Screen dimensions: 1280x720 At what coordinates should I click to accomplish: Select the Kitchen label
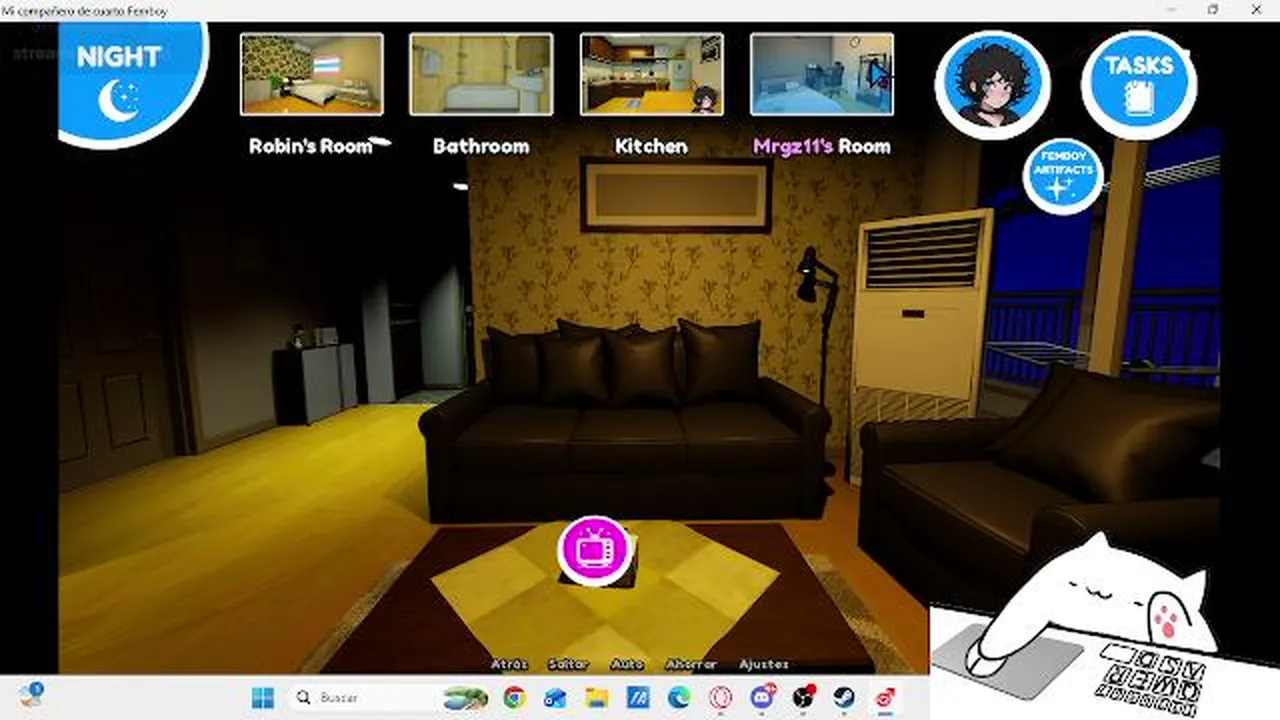coord(651,146)
